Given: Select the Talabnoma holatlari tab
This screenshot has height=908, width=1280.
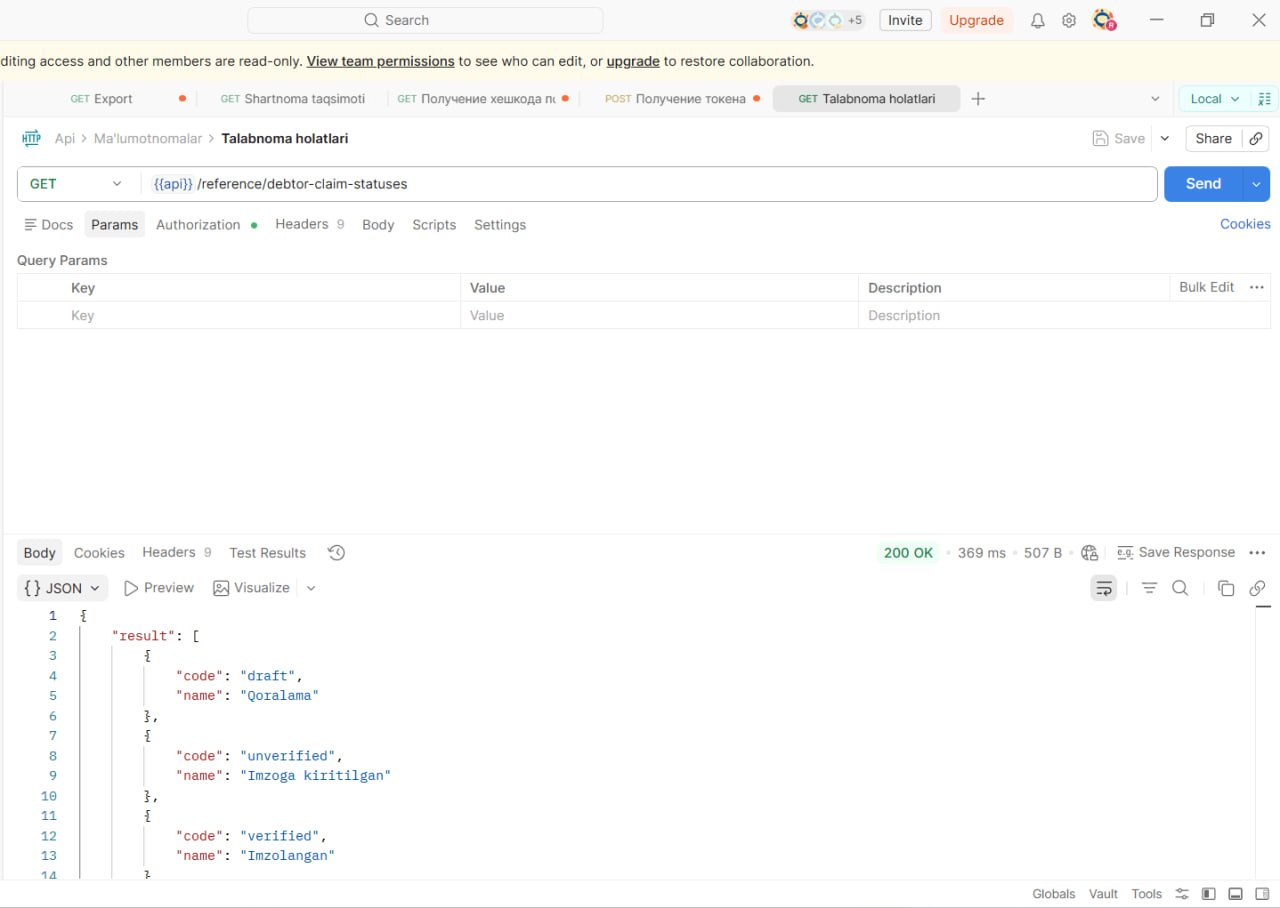Looking at the screenshot, I should 867,99.
